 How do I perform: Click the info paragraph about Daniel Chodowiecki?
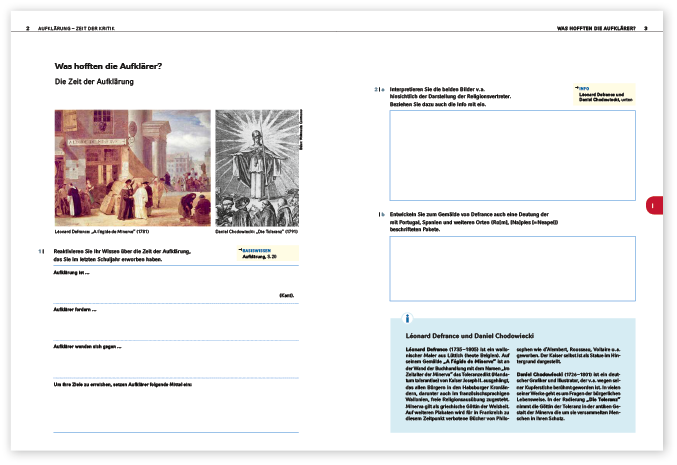point(569,396)
